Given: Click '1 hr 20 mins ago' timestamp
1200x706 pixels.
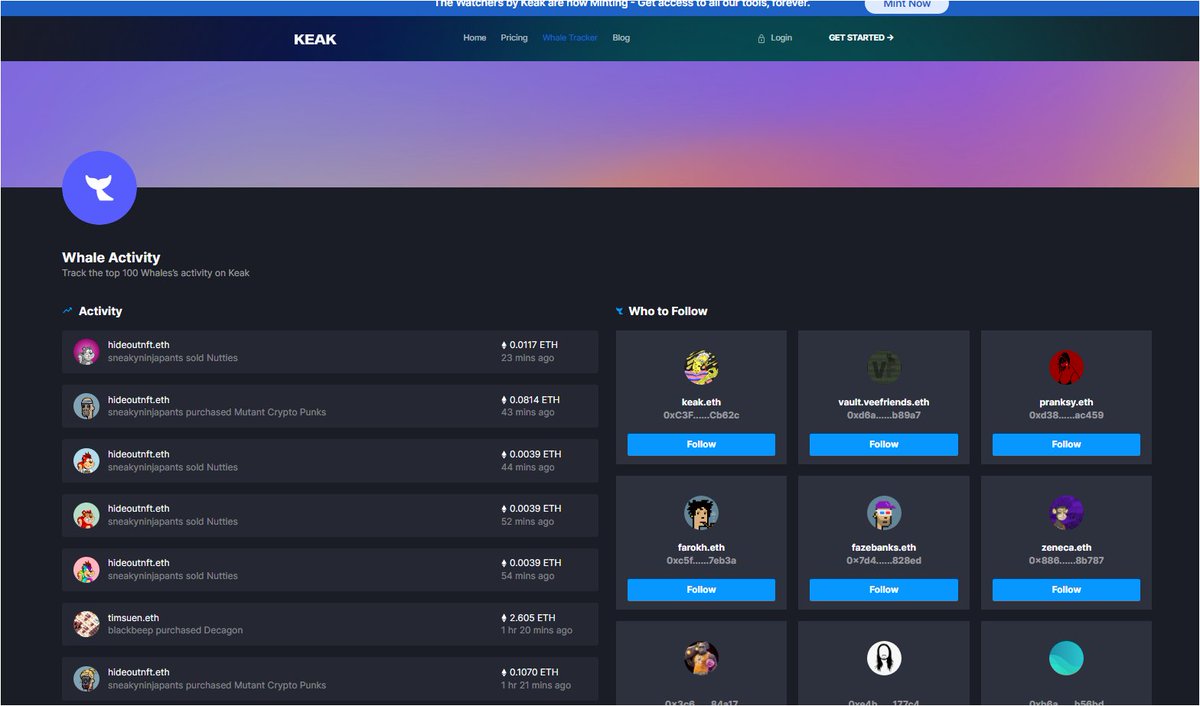Looking at the screenshot, I should click(x=537, y=631).
